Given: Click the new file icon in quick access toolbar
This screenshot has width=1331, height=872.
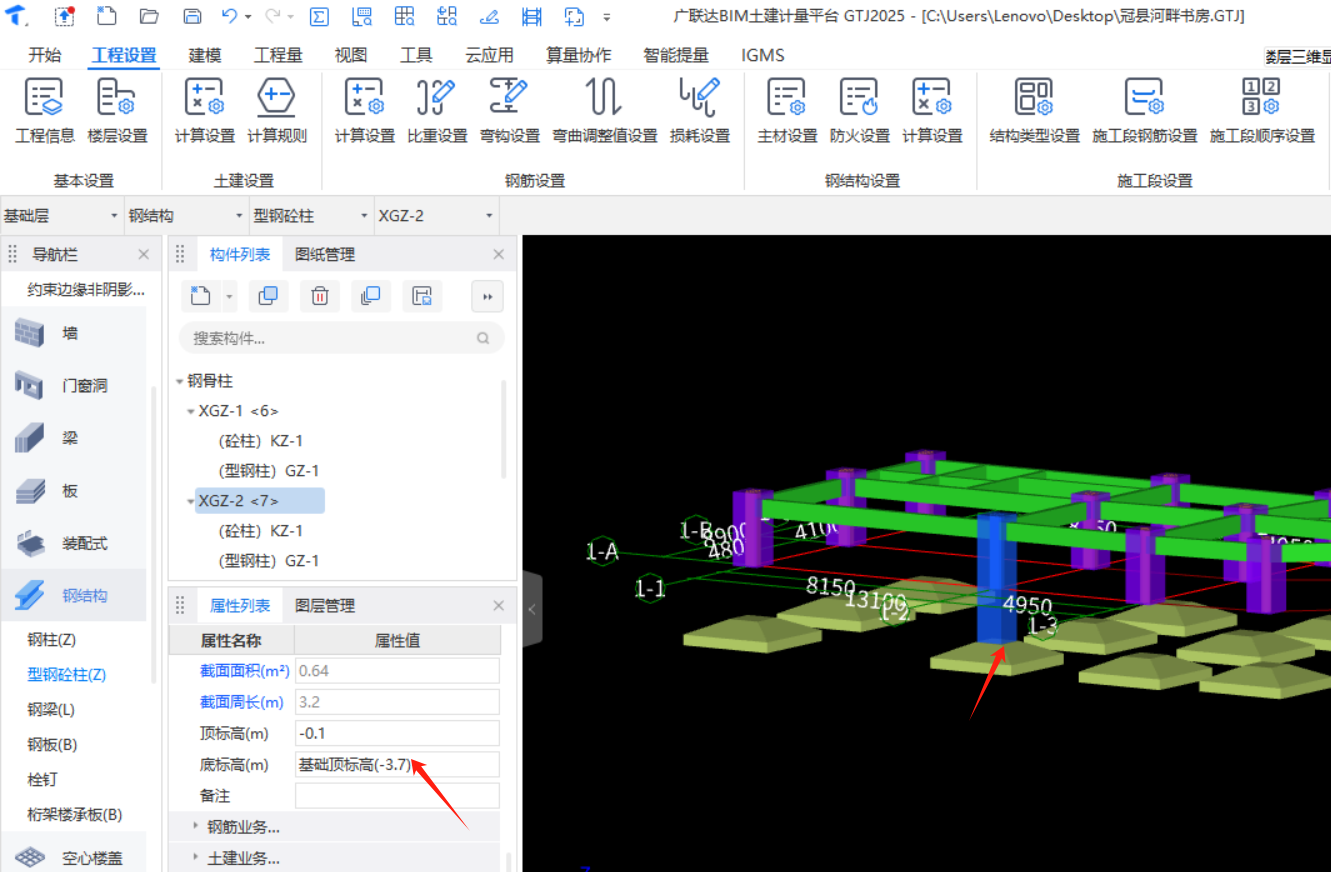Looking at the screenshot, I should (106, 16).
